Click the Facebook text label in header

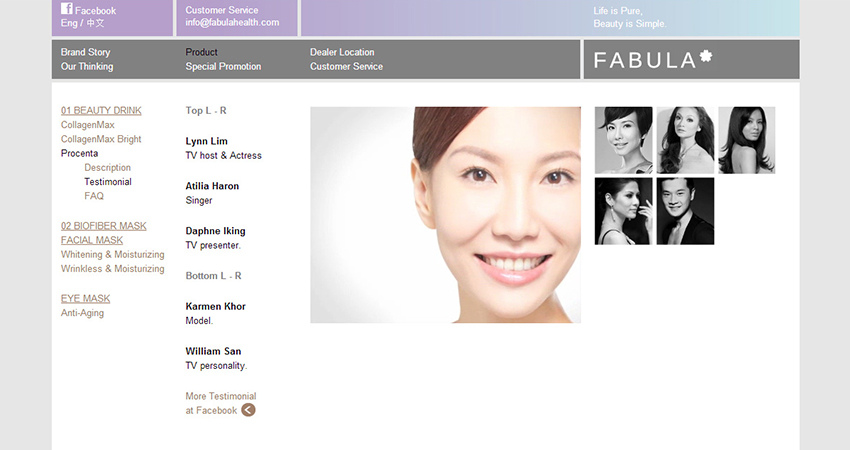95,11
